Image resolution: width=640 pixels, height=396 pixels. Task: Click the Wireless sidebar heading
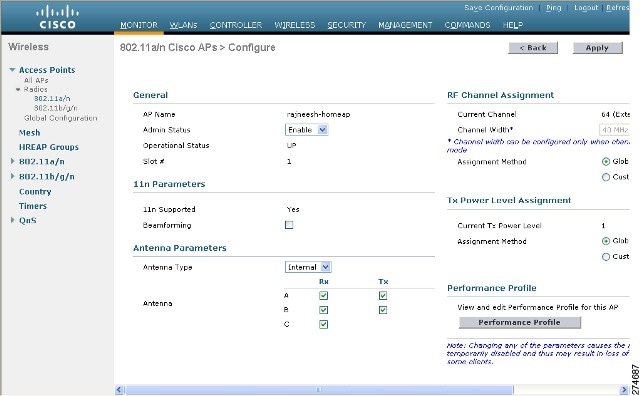pyautogui.click(x=28, y=47)
